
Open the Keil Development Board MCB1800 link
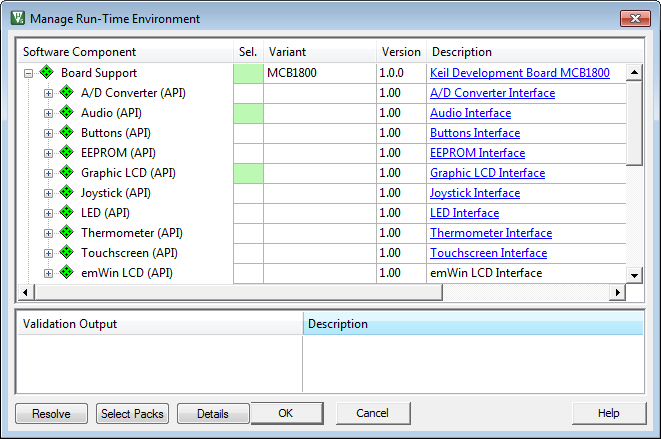(519, 73)
